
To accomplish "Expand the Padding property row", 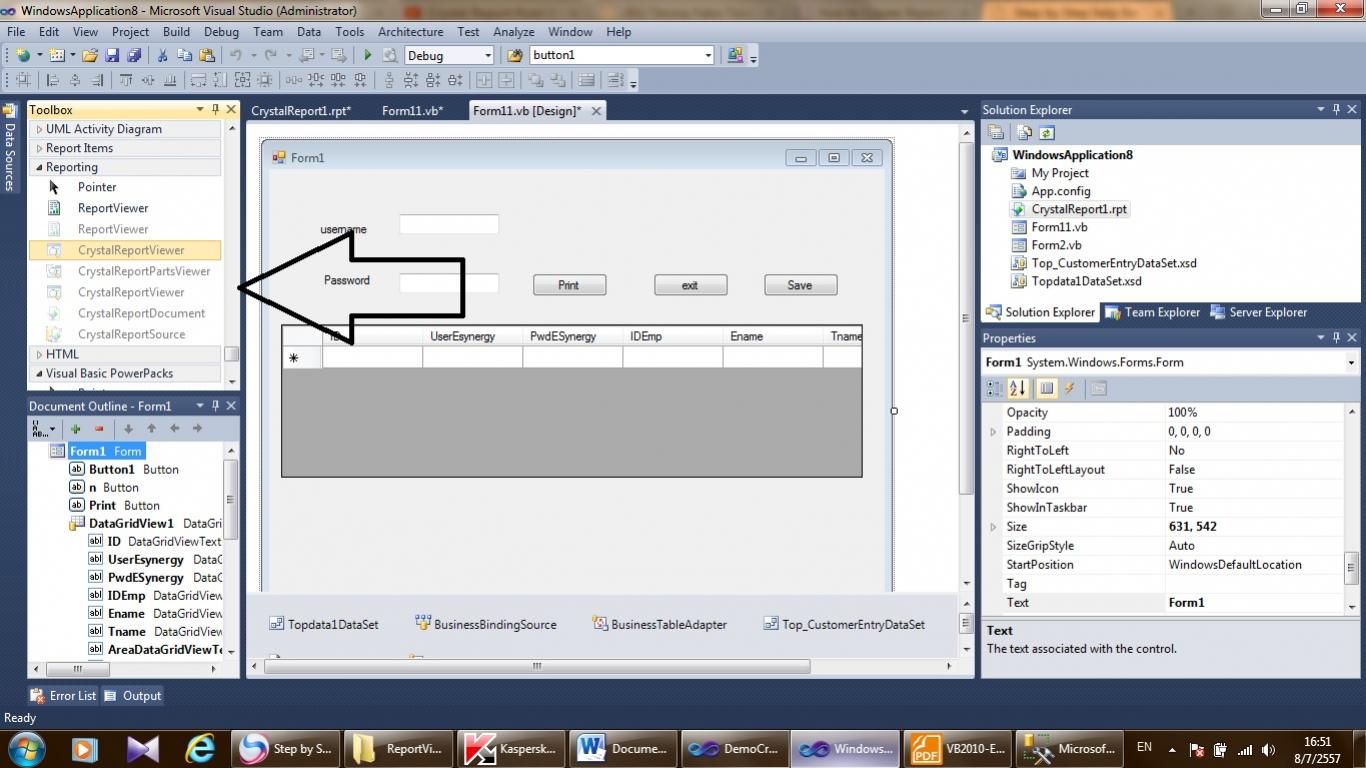I will 993,432.
